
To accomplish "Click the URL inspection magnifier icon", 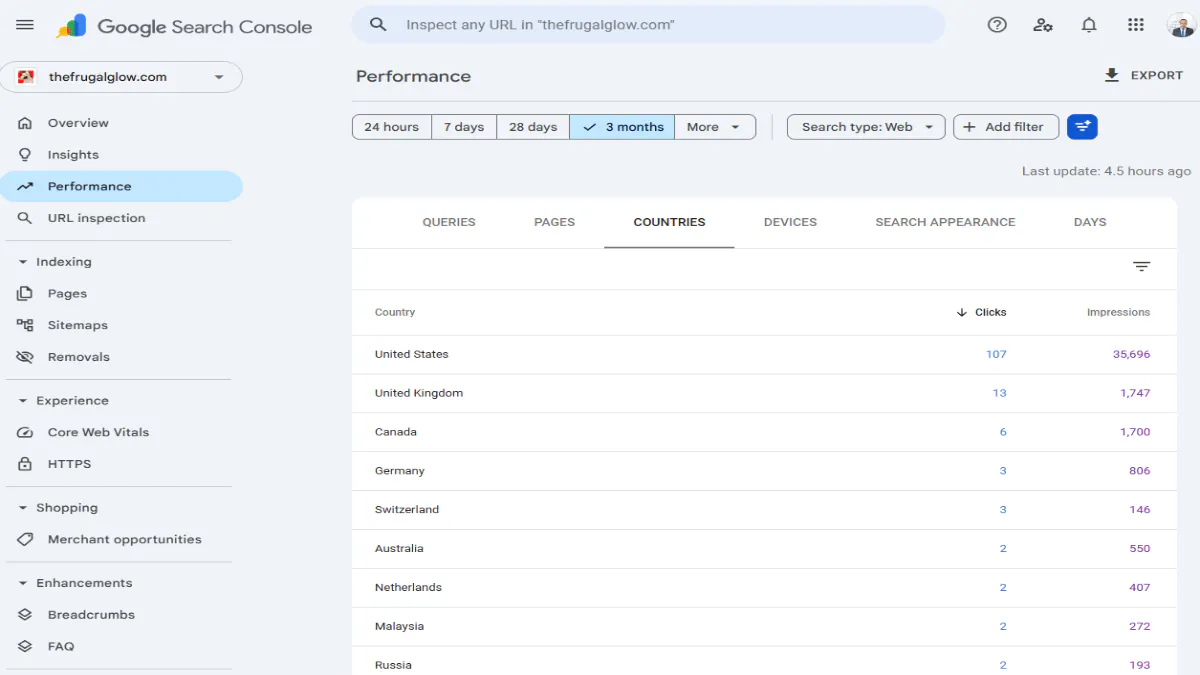I will click(25, 218).
